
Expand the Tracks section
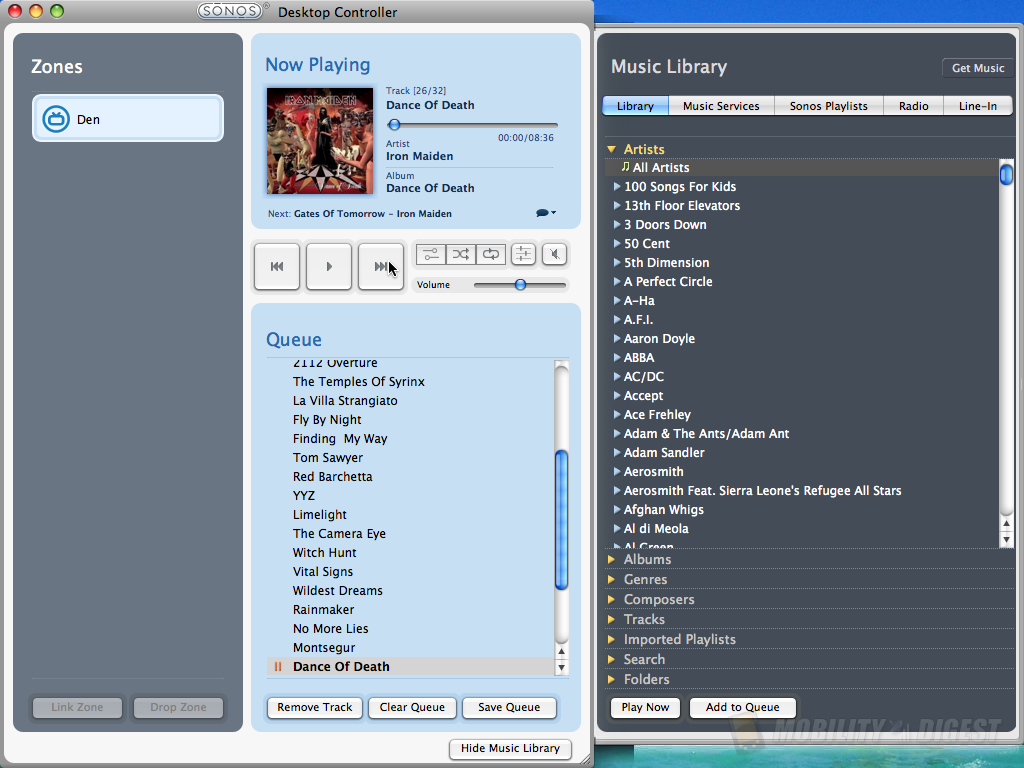click(611, 619)
